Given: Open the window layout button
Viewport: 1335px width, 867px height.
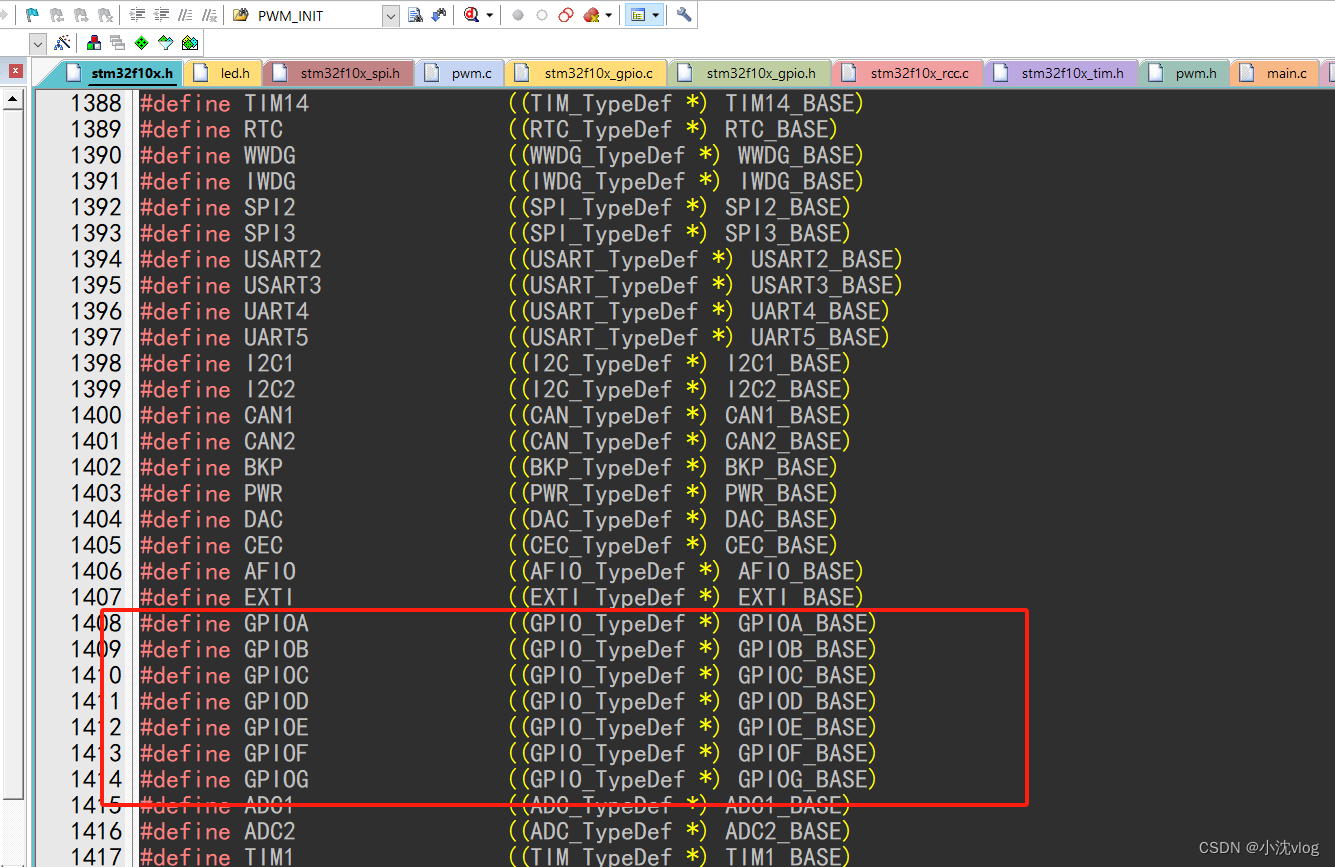Looking at the screenshot, I should (637, 15).
